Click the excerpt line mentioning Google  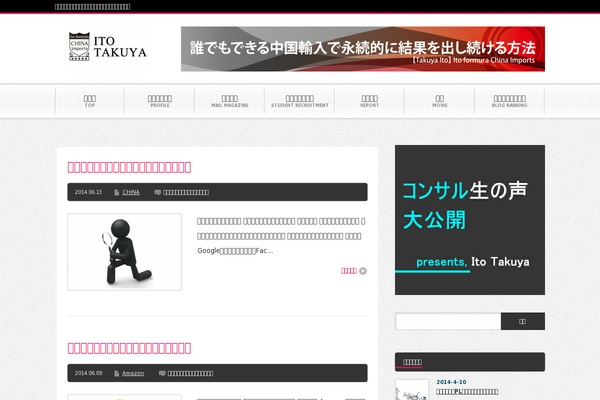235,251
